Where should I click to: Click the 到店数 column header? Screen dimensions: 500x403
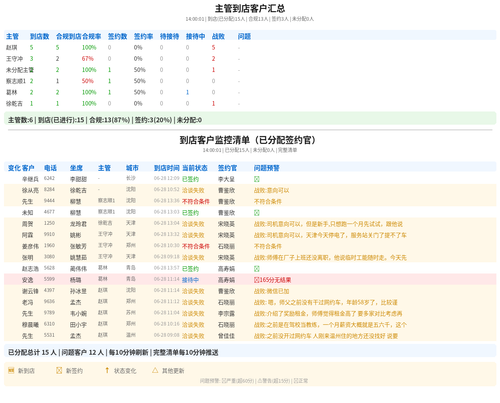point(39,36)
